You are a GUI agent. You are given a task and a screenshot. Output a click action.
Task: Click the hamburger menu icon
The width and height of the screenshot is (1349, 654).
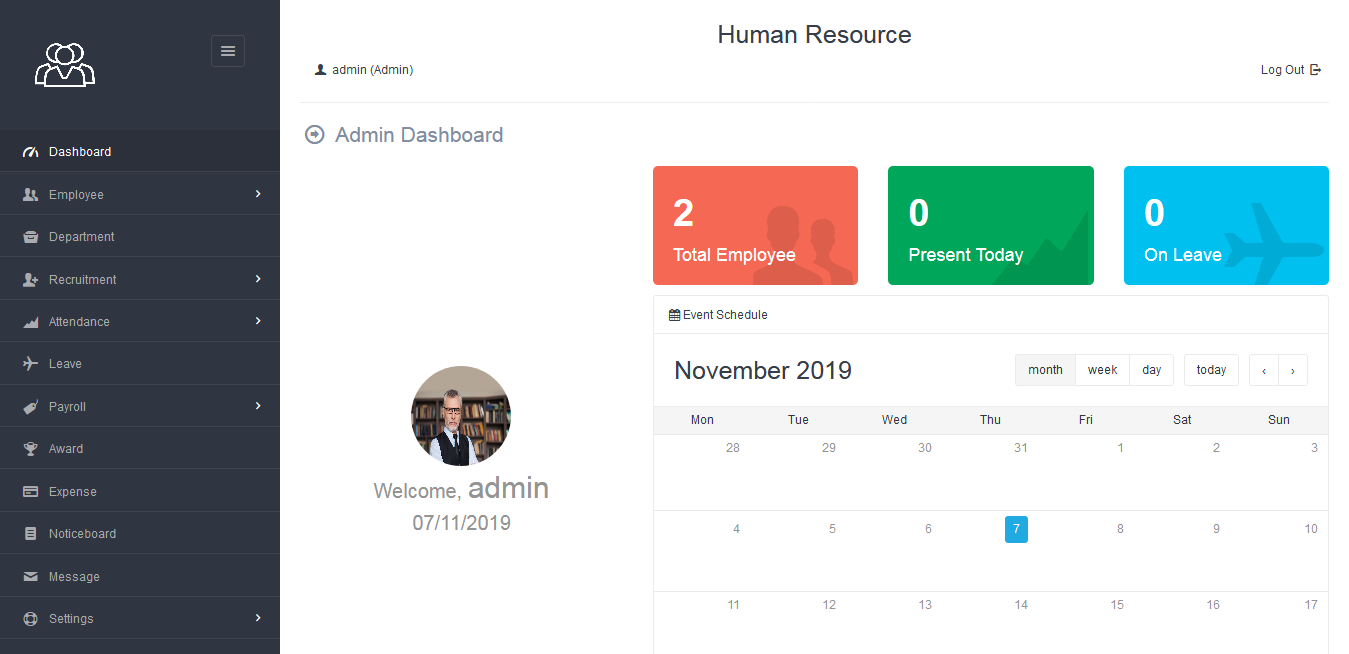pos(228,50)
